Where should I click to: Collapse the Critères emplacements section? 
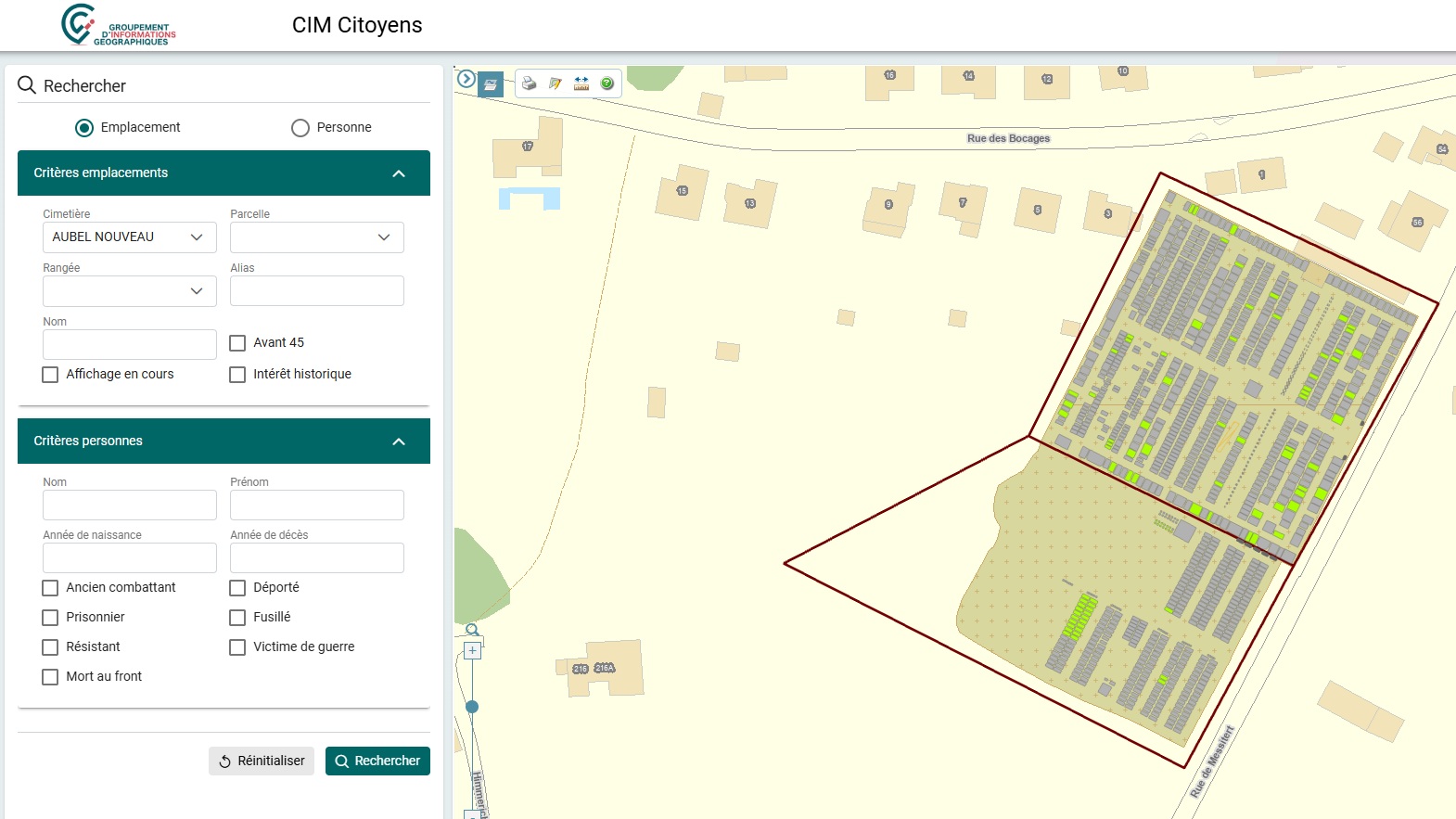click(399, 173)
